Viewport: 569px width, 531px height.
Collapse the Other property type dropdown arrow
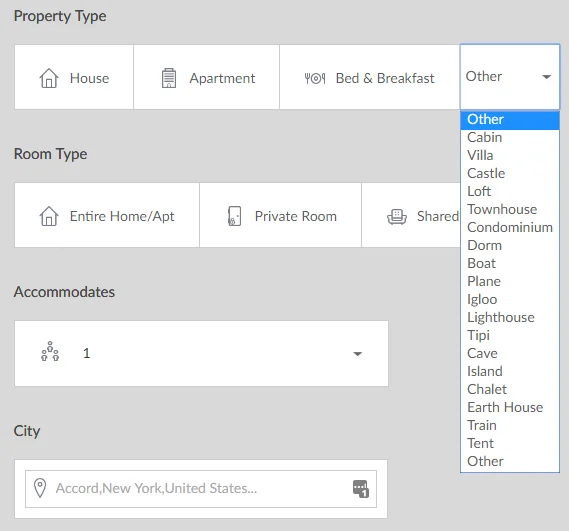(547, 77)
